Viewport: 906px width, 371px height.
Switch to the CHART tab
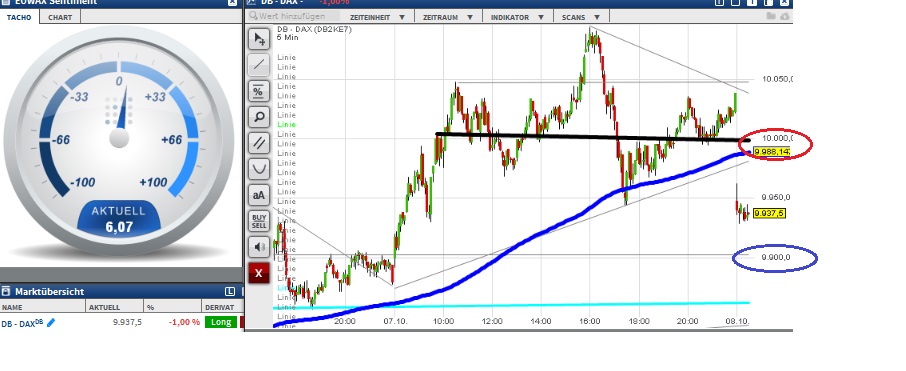point(60,17)
